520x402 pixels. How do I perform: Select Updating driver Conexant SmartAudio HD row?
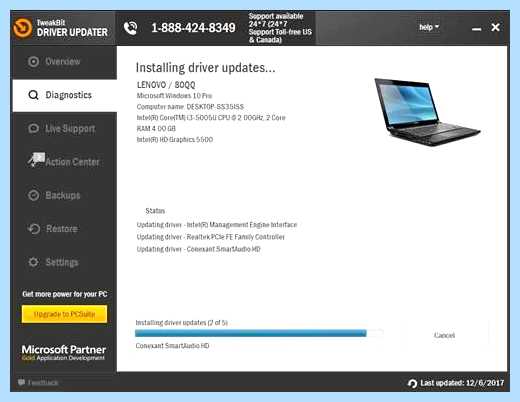coord(198,249)
